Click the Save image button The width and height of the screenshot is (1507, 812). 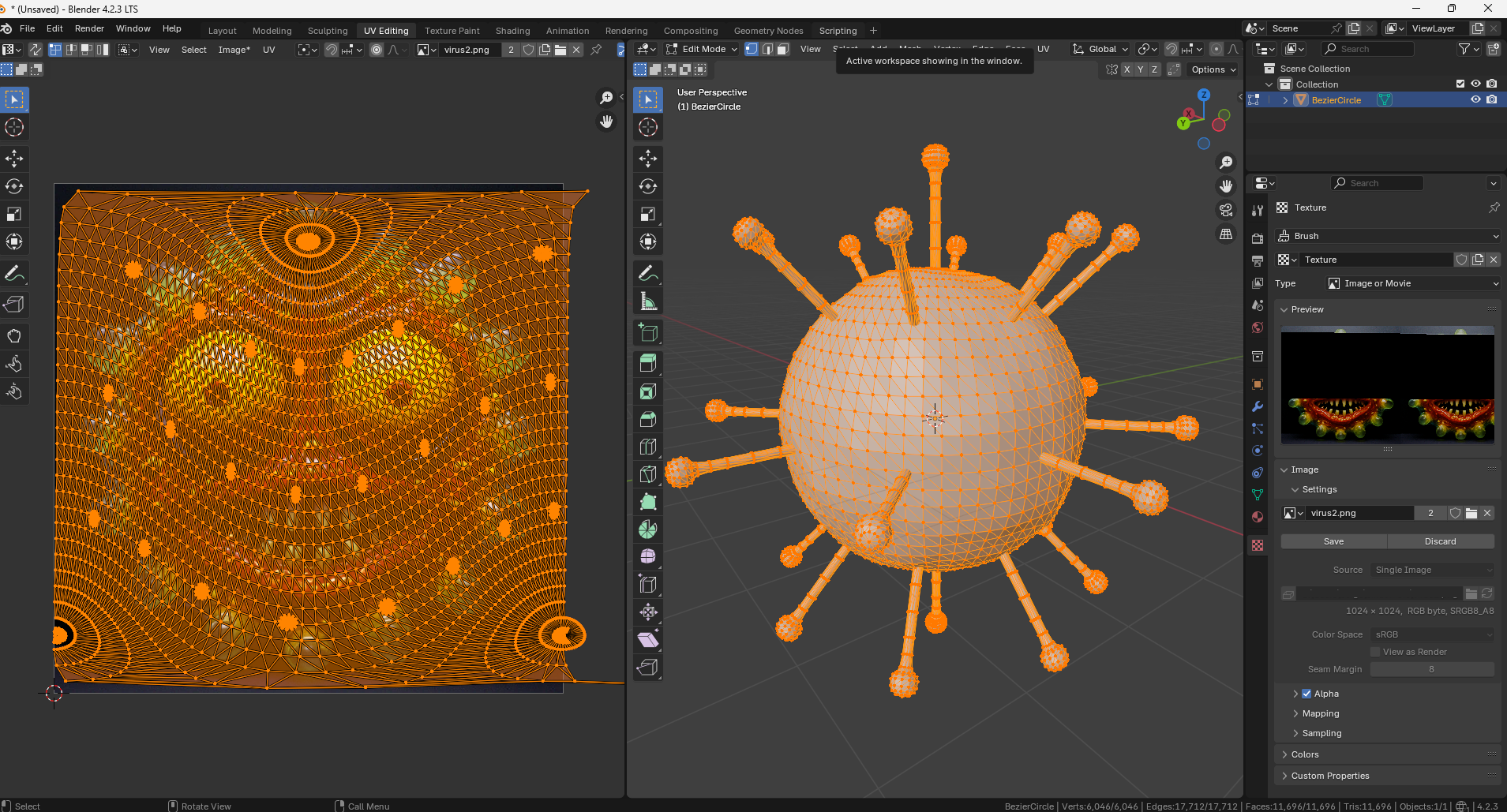point(1333,541)
